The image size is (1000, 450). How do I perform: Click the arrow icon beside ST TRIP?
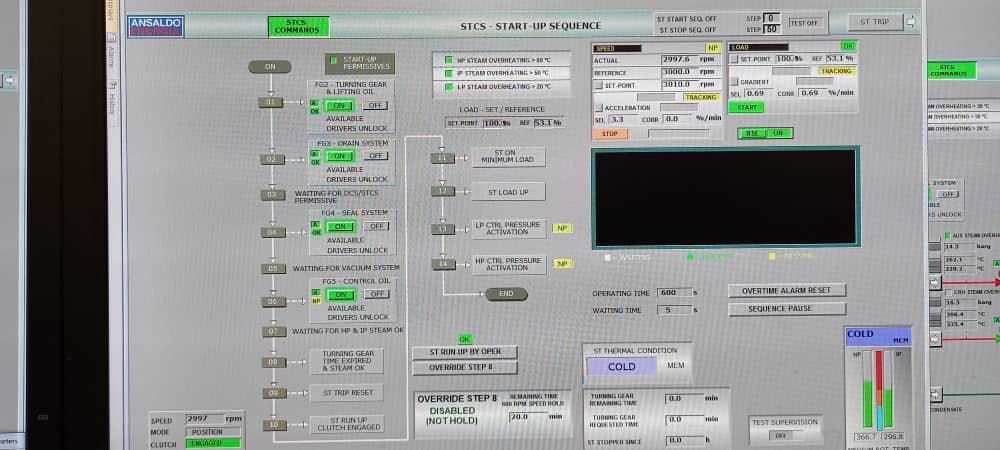(x=911, y=22)
